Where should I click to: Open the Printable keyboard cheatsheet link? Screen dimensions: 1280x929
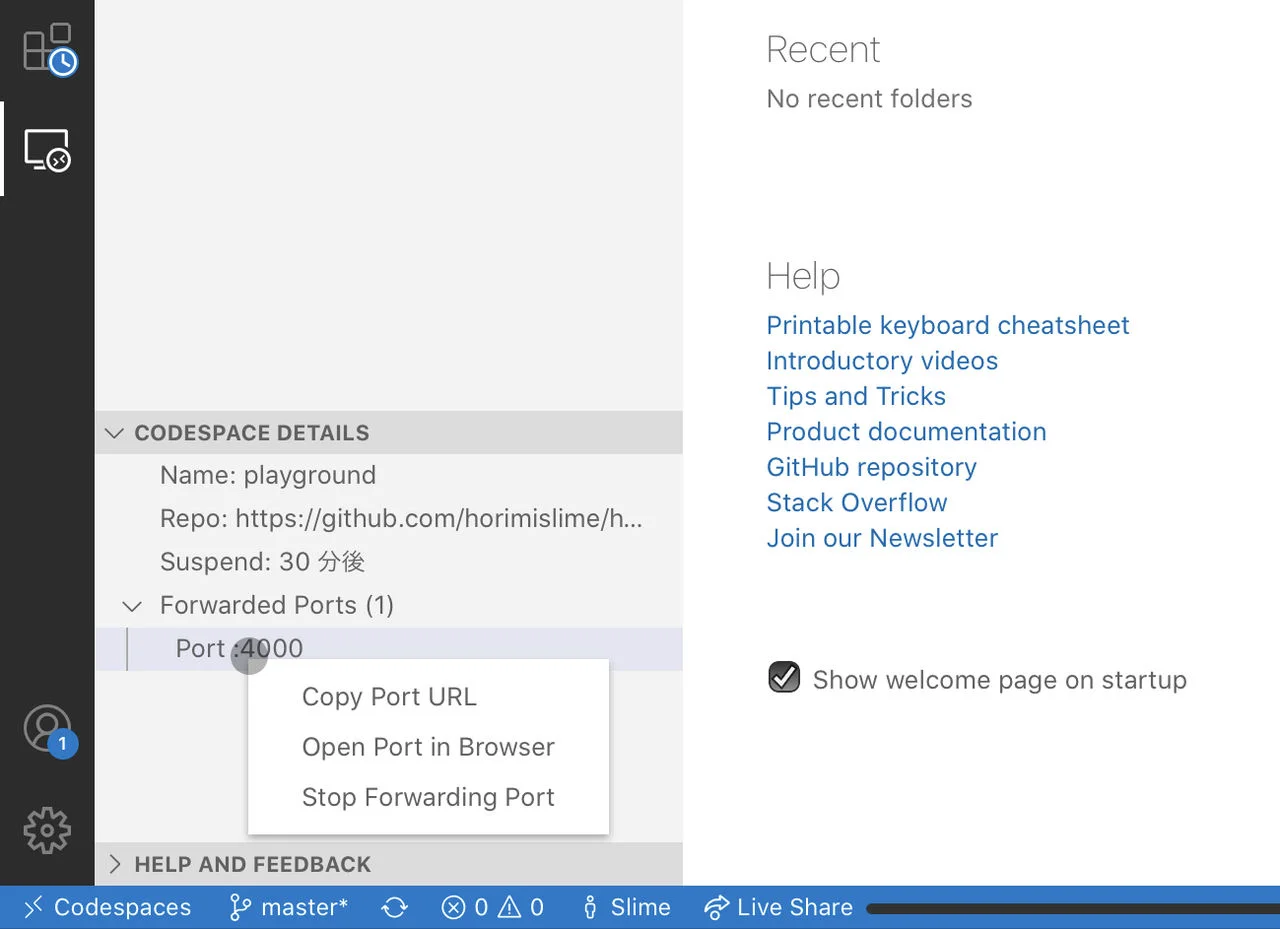pos(948,325)
